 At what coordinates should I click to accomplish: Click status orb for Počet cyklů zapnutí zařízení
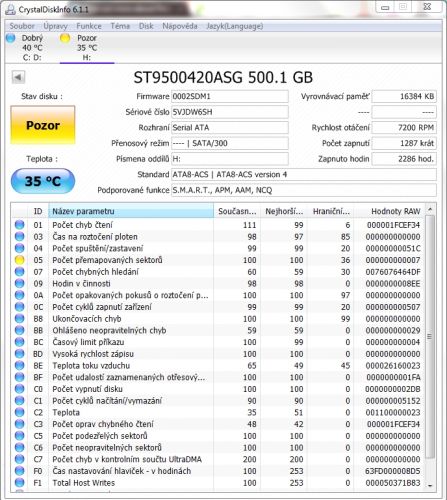click(x=20, y=307)
